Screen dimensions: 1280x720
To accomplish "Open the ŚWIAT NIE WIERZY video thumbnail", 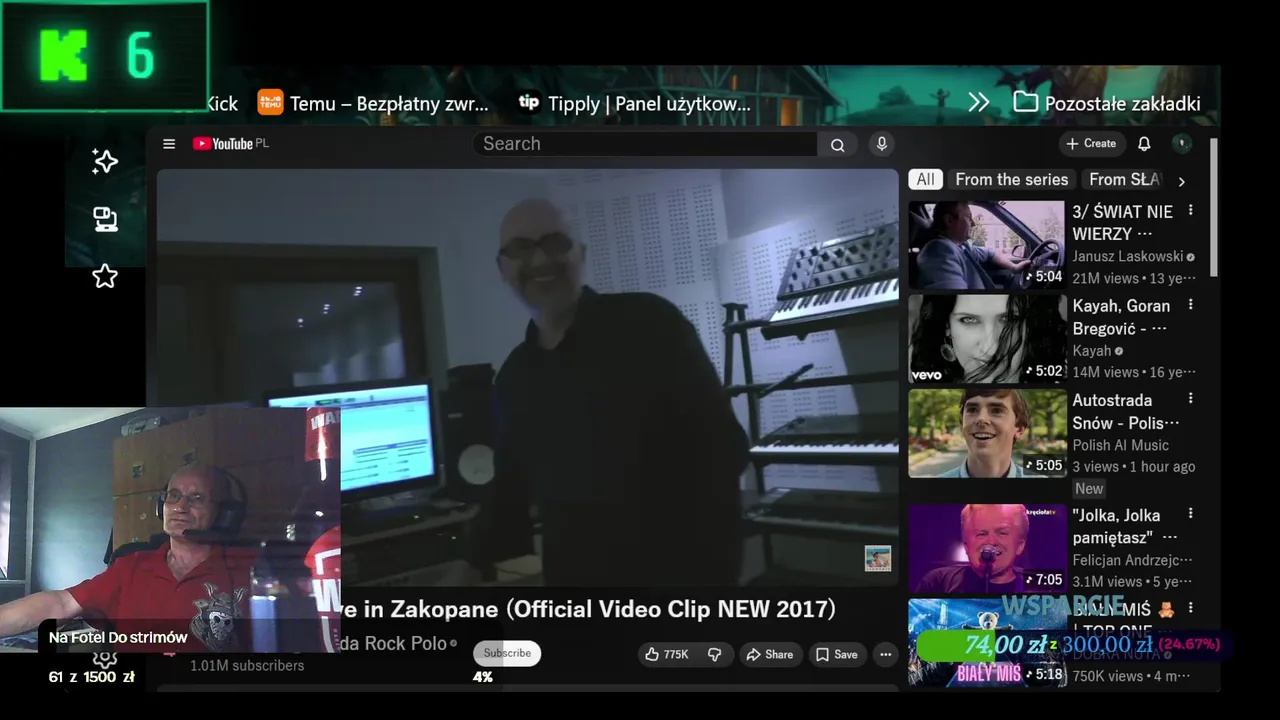I will [x=986, y=245].
